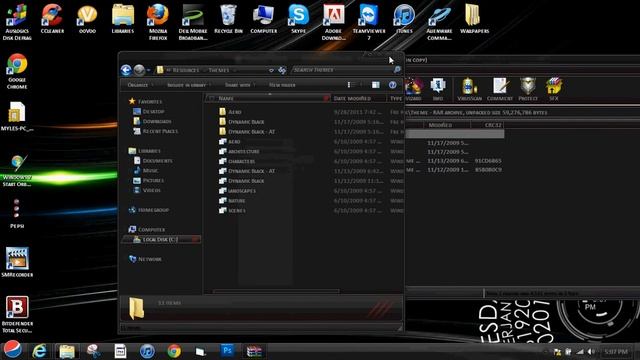Create a New folder from the toolbar
The height and width of the screenshot is (360, 640).
[x=282, y=85]
